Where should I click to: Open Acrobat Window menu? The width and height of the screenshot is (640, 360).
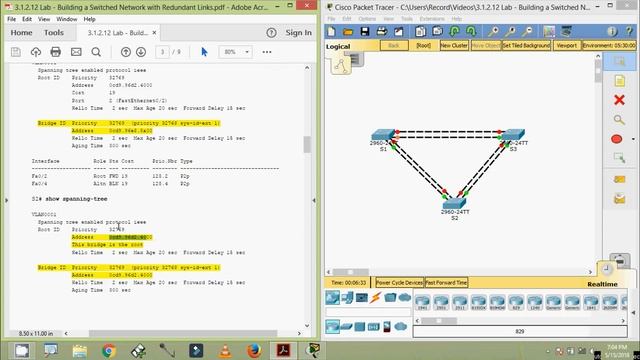click(67, 19)
